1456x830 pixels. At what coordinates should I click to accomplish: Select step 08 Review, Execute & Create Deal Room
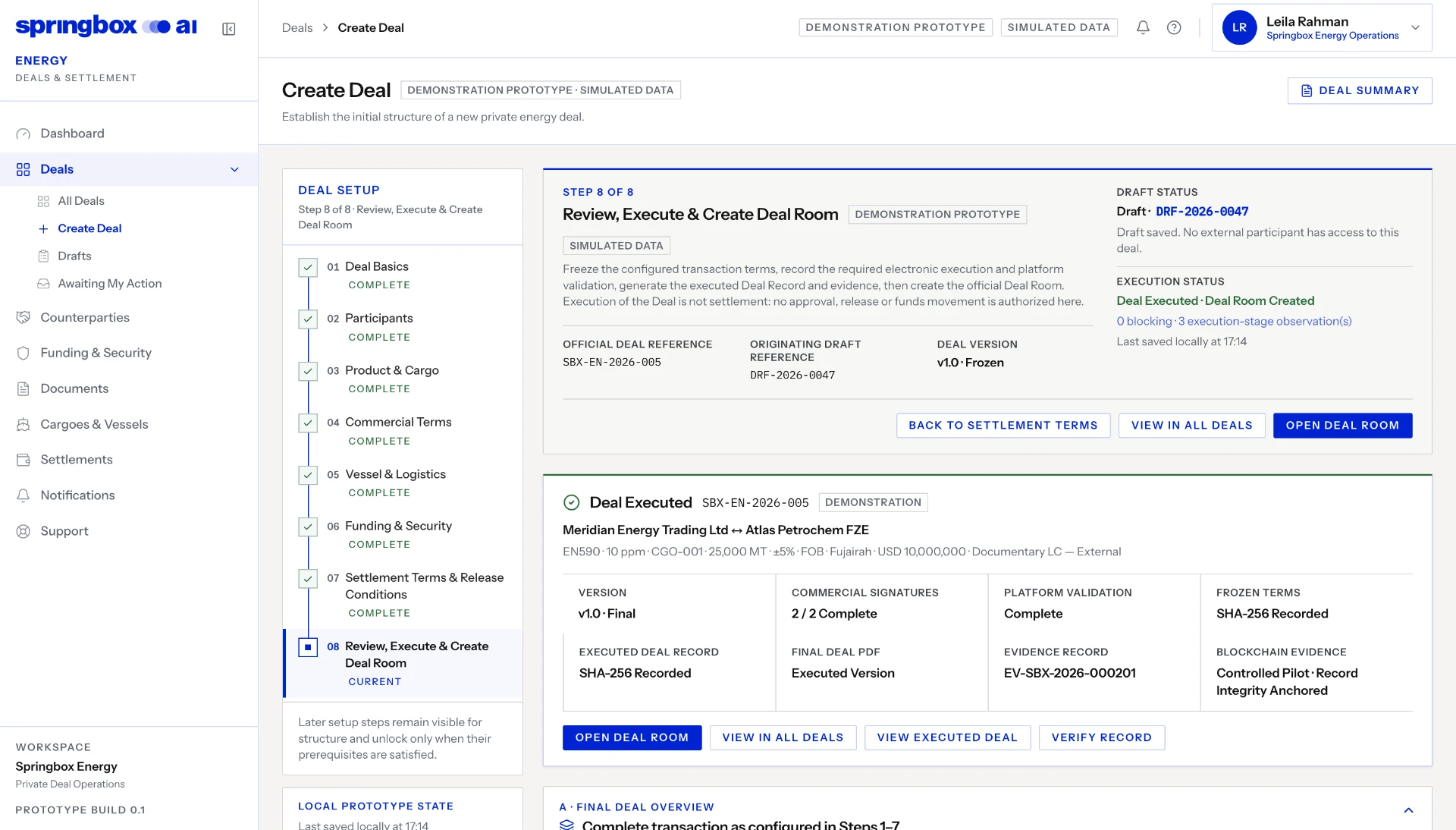coord(403,663)
